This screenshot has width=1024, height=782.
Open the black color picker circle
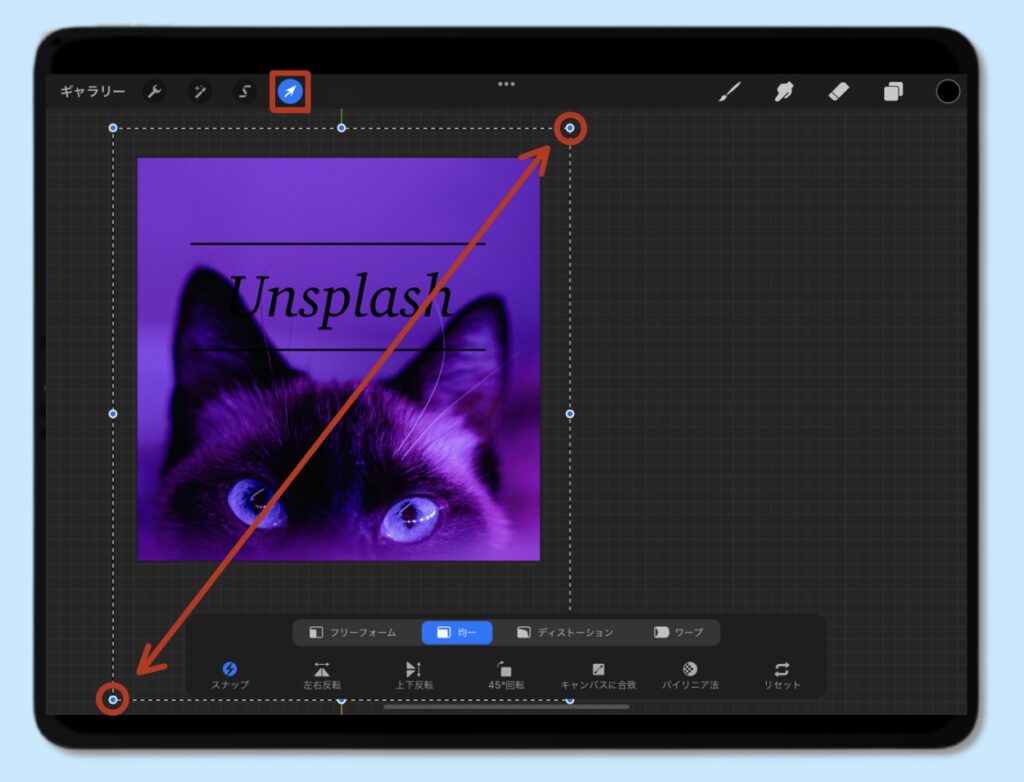click(x=948, y=91)
